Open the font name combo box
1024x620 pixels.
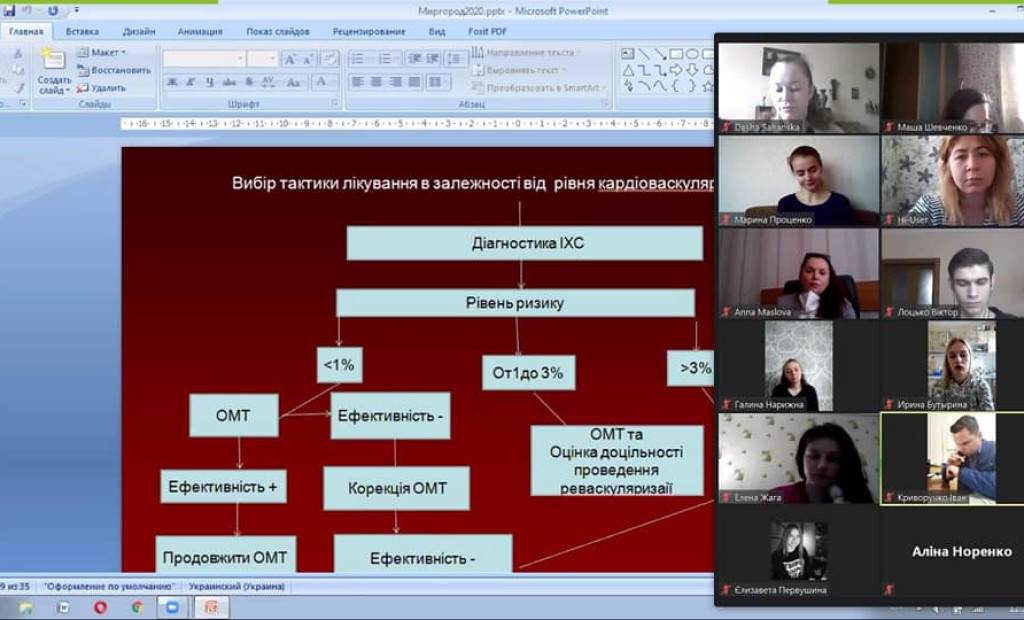[204, 59]
